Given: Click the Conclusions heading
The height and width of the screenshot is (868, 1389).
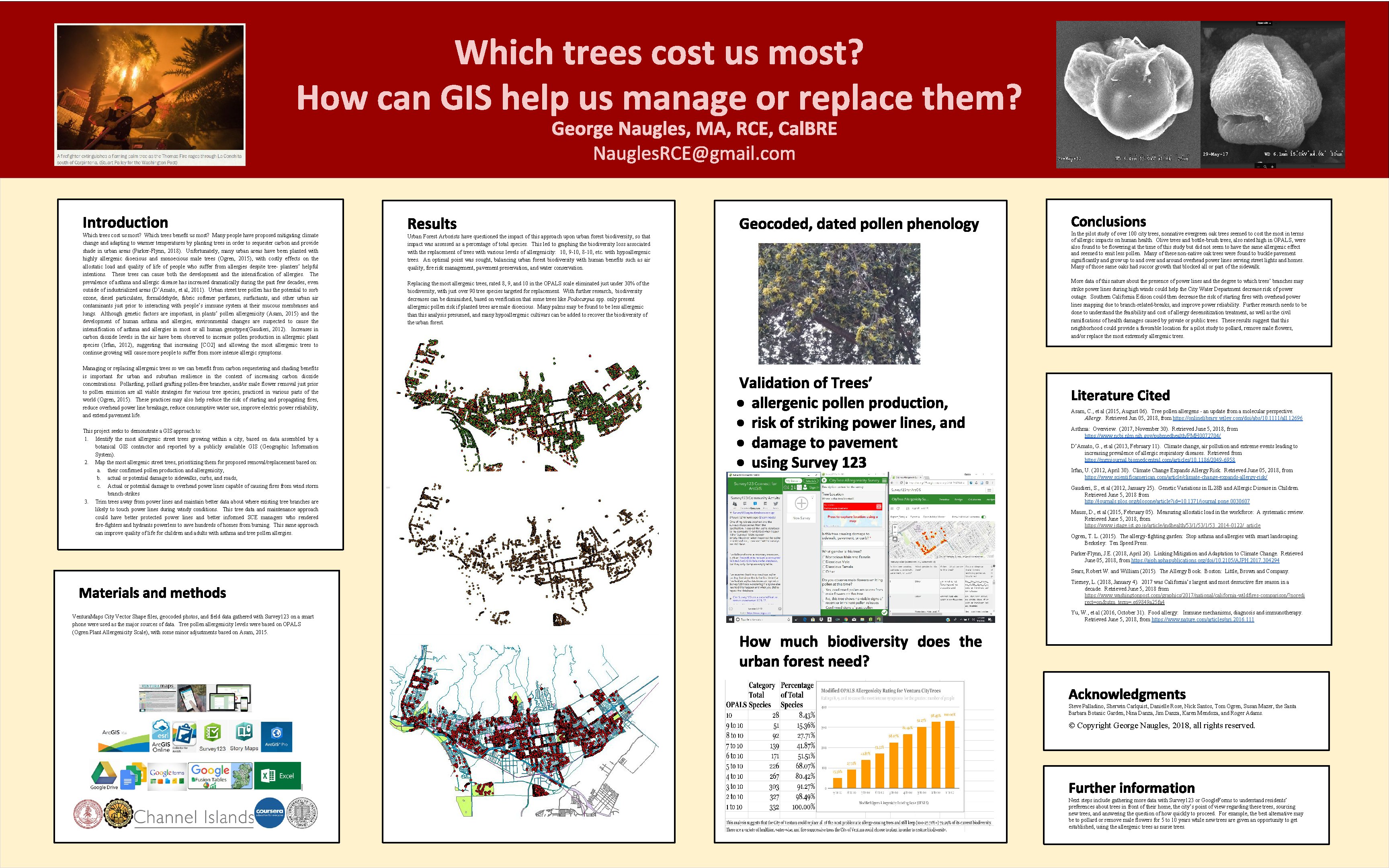Looking at the screenshot, I should [x=1108, y=221].
